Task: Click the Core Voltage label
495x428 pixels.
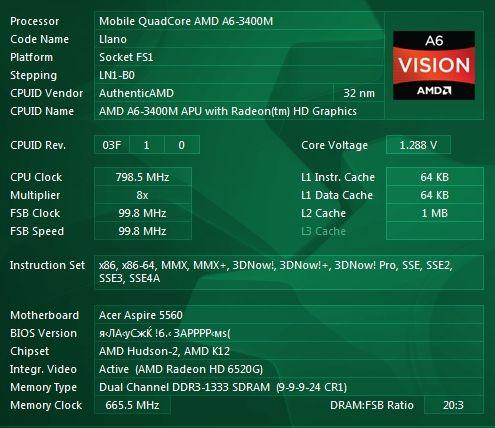Action: coord(334,145)
